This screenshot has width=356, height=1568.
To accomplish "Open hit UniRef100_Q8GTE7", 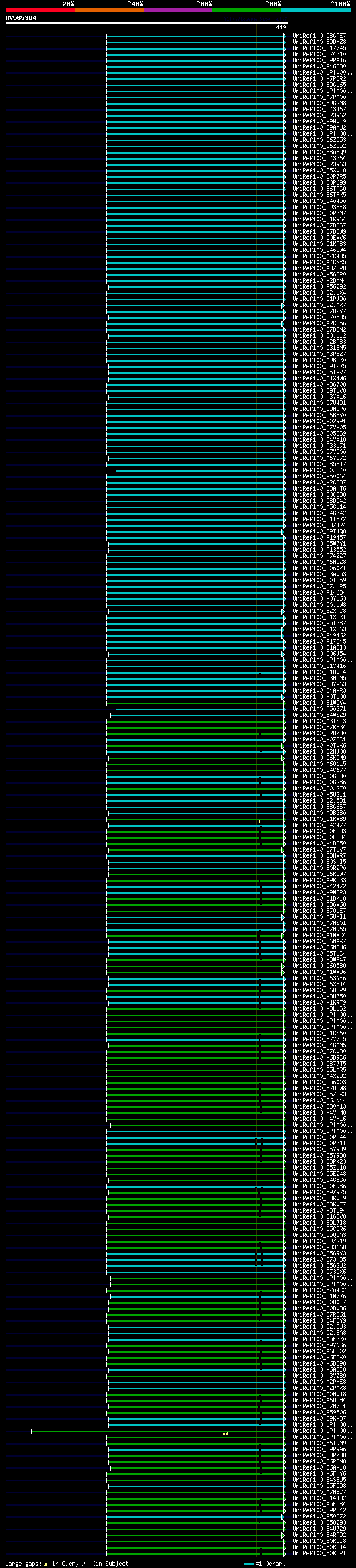I will [319, 36].
